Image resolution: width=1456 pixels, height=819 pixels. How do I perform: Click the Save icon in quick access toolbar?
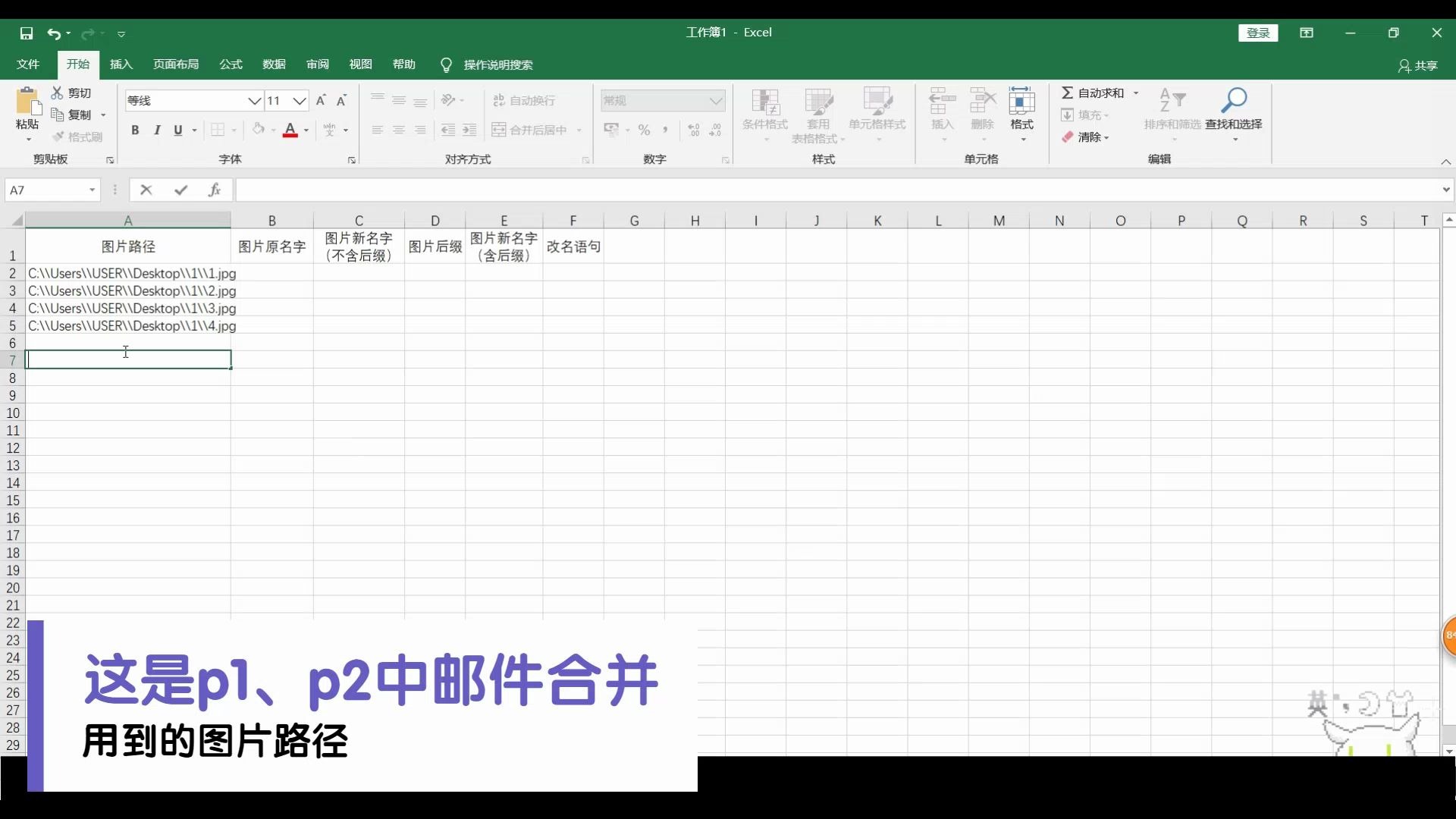point(27,33)
